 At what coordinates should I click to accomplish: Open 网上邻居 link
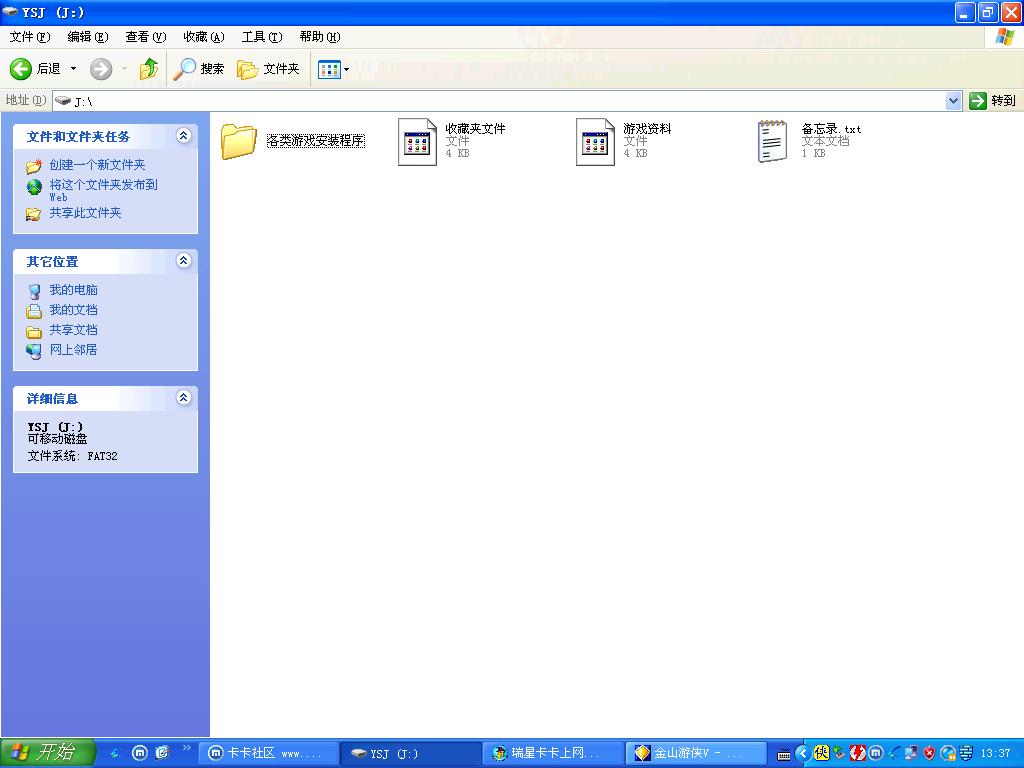coord(74,349)
